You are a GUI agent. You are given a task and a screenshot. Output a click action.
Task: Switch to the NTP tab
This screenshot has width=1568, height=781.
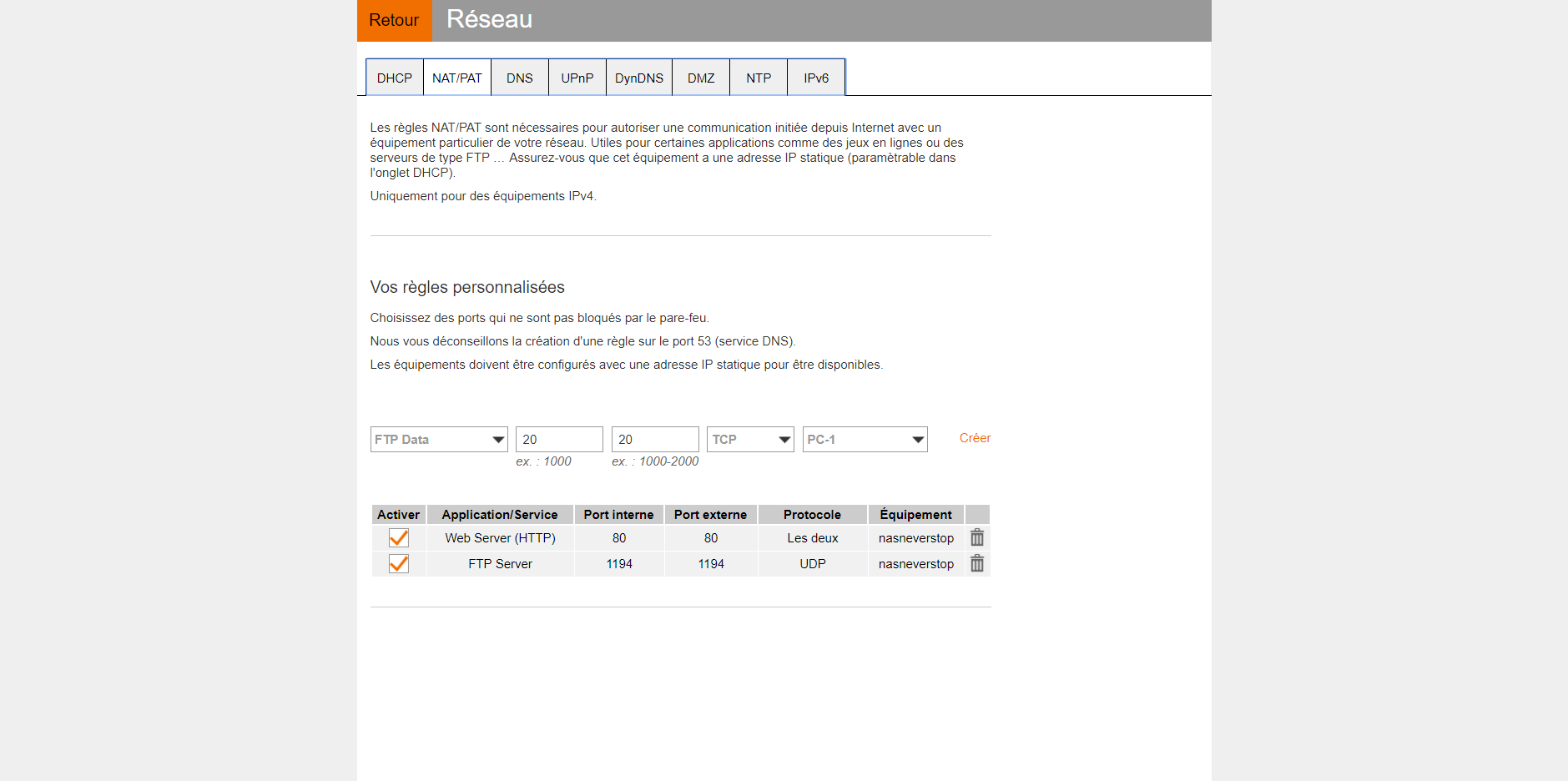(x=759, y=78)
